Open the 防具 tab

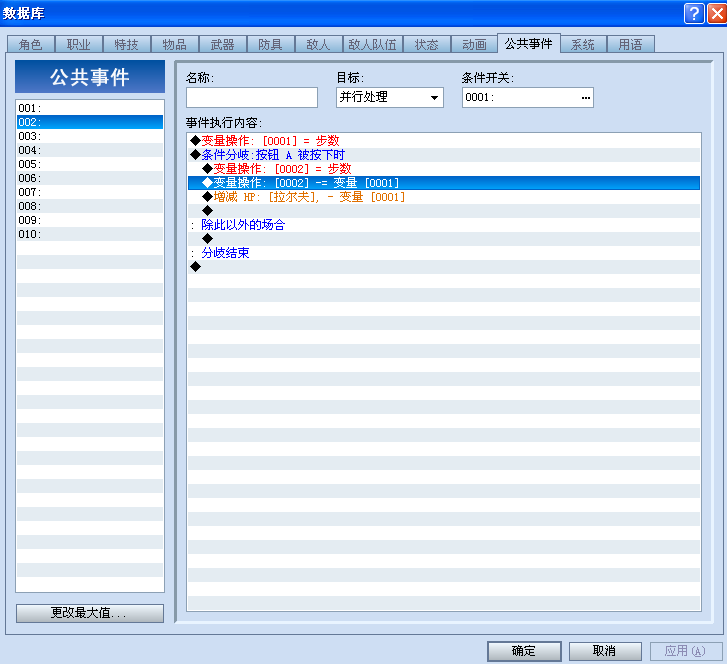pos(271,45)
